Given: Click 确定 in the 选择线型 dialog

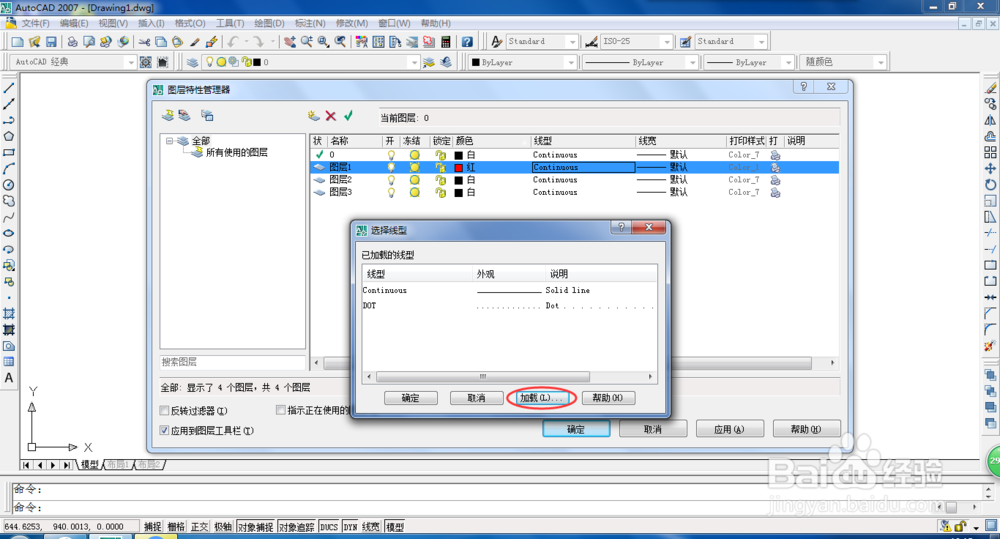Looking at the screenshot, I should click(x=411, y=397).
